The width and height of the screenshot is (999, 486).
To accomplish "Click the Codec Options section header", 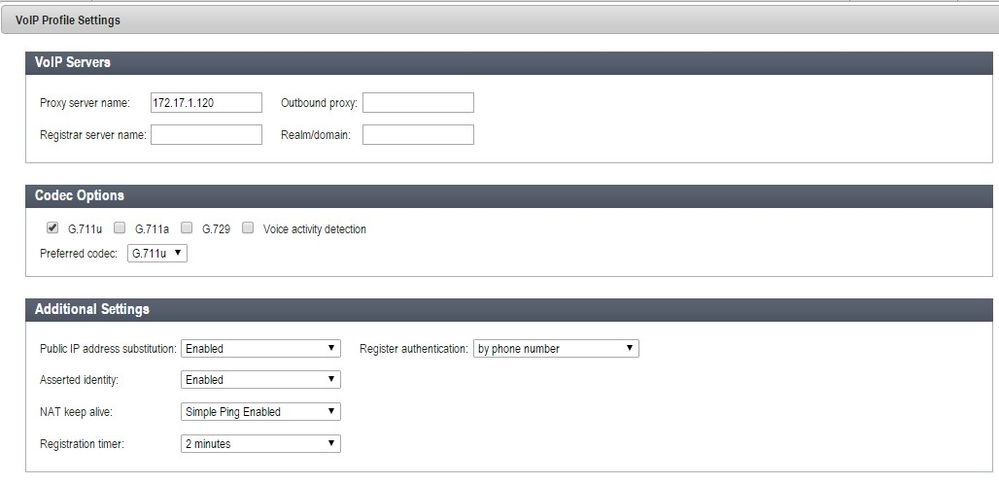I will coord(80,196).
